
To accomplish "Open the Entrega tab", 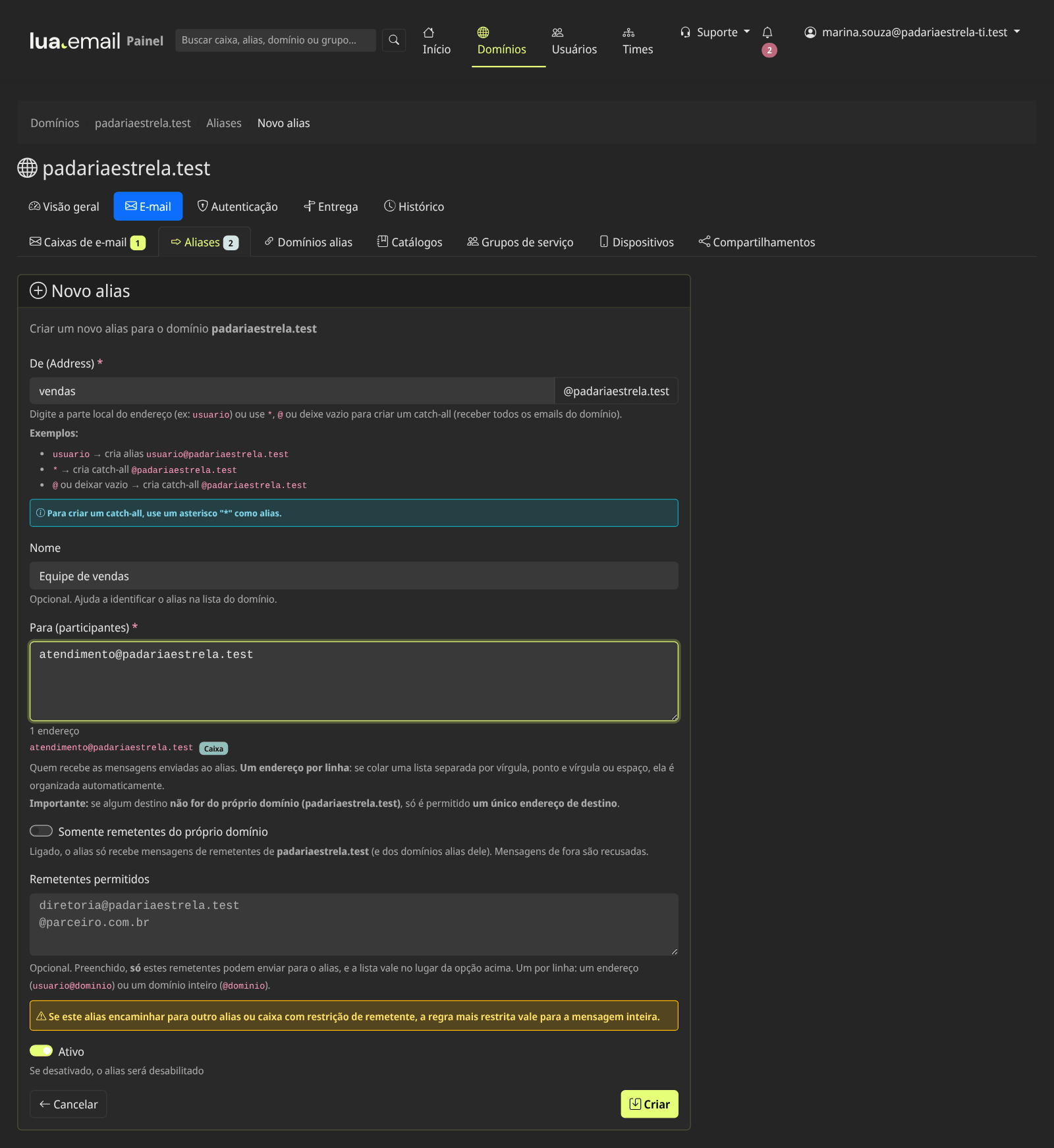I will tap(331, 207).
